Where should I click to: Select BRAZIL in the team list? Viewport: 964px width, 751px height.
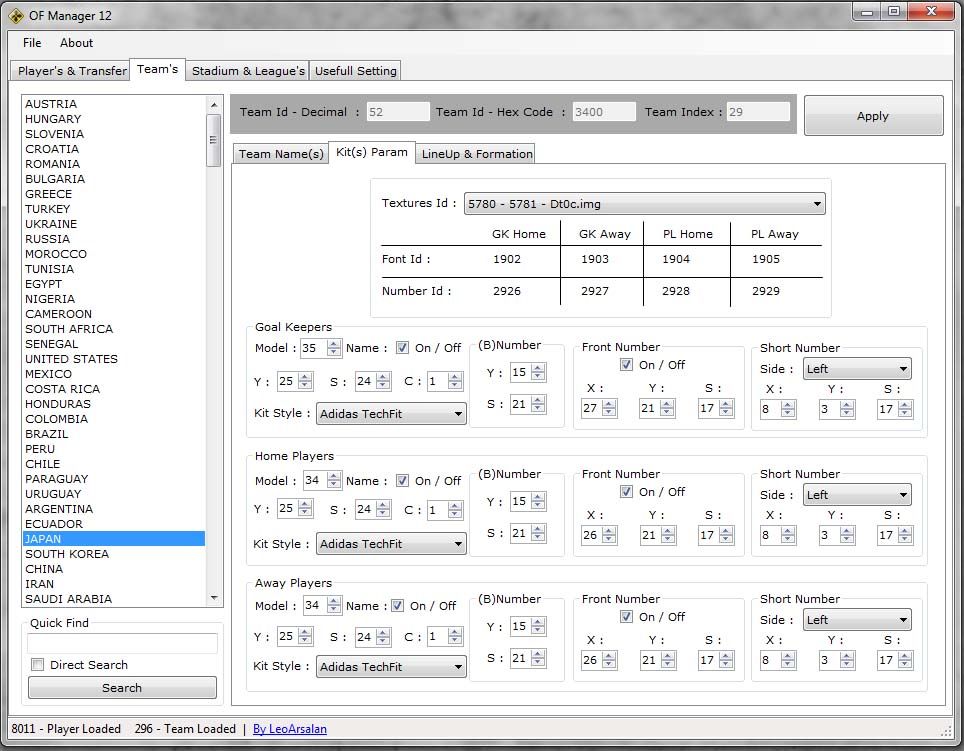point(47,434)
